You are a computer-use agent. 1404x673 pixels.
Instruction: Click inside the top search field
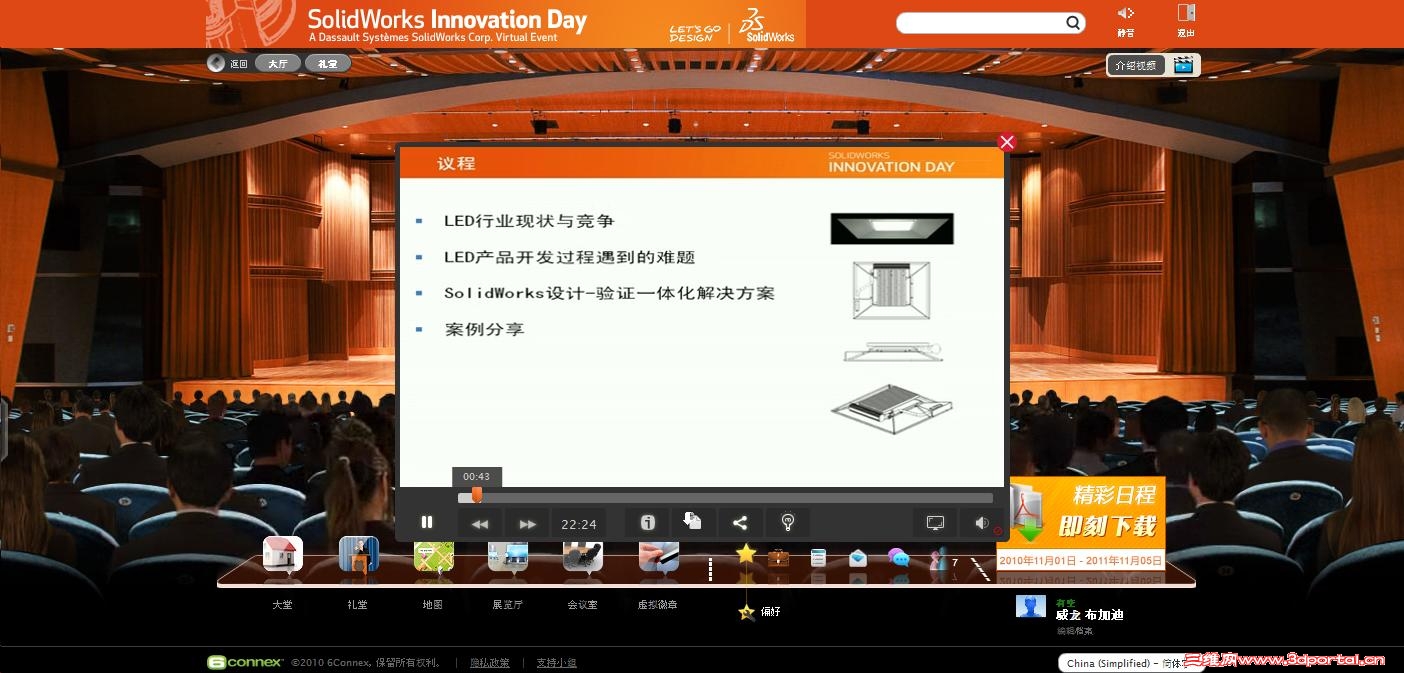click(980, 23)
